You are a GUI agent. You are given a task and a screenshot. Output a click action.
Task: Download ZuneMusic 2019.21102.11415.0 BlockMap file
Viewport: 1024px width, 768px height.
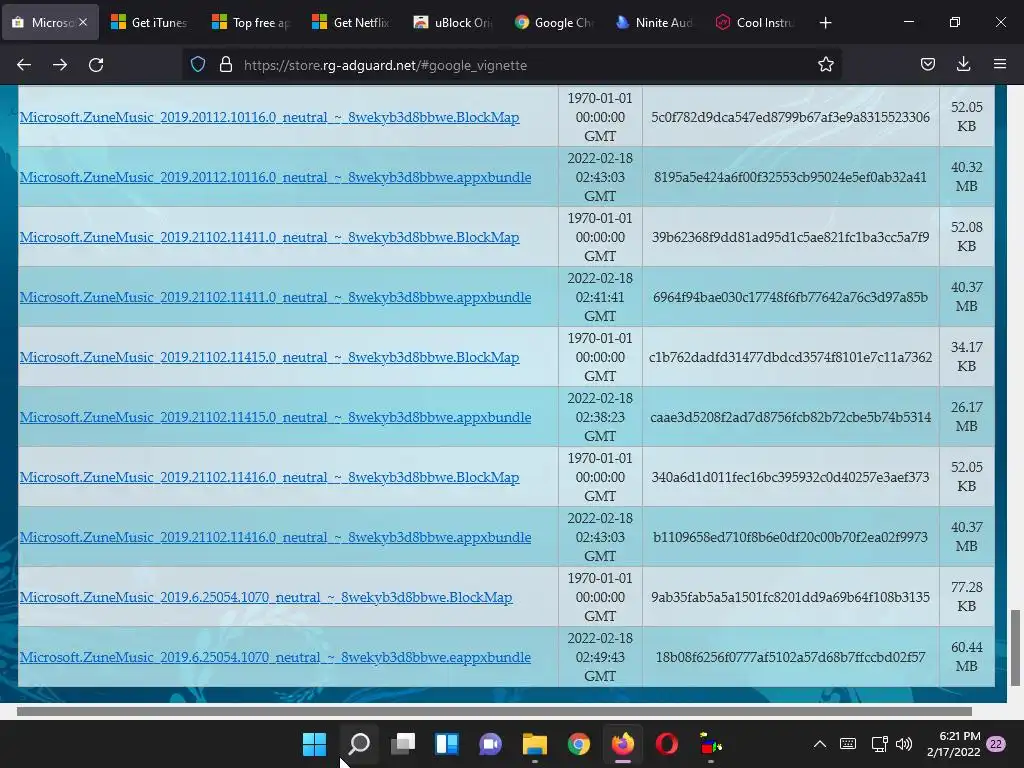[269, 358]
